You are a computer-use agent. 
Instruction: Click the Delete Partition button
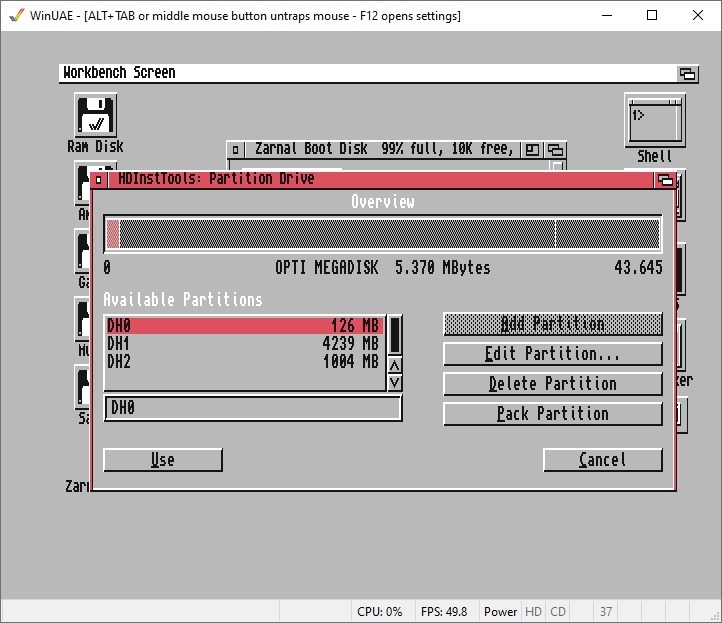(x=553, y=384)
